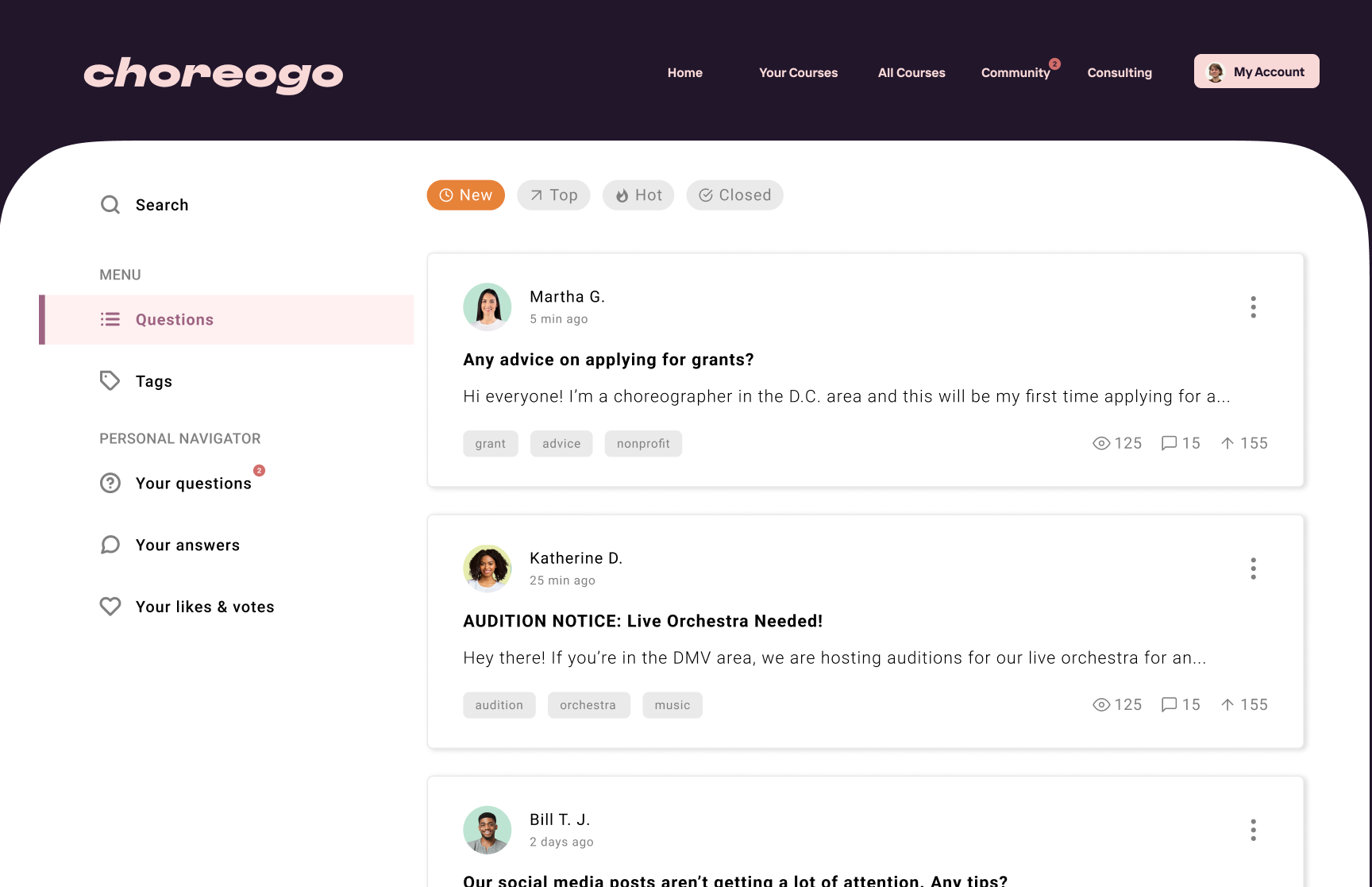Screen dimensions: 1372x887
Task: Click the preview text 'Hi everyone! I'm a choreographer...'
Action: point(847,396)
